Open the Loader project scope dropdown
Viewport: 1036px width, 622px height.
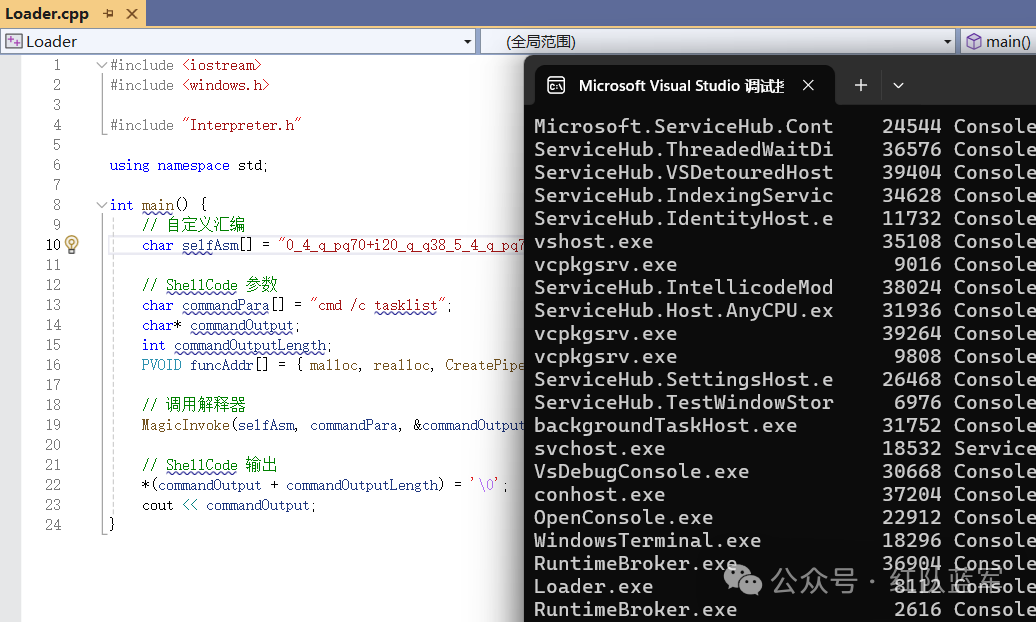(x=468, y=42)
